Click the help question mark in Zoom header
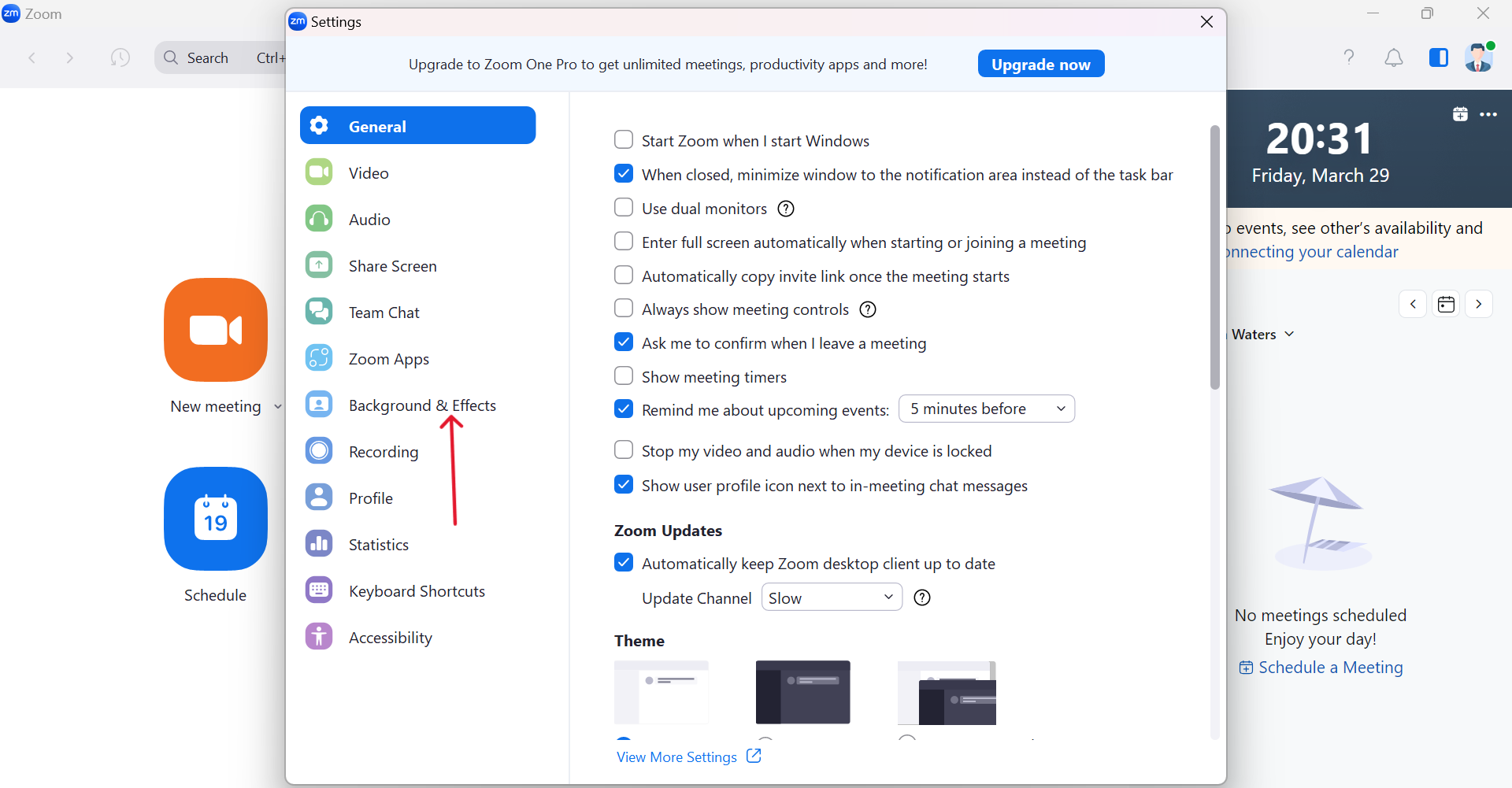1512x788 pixels. coord(1349,57)
